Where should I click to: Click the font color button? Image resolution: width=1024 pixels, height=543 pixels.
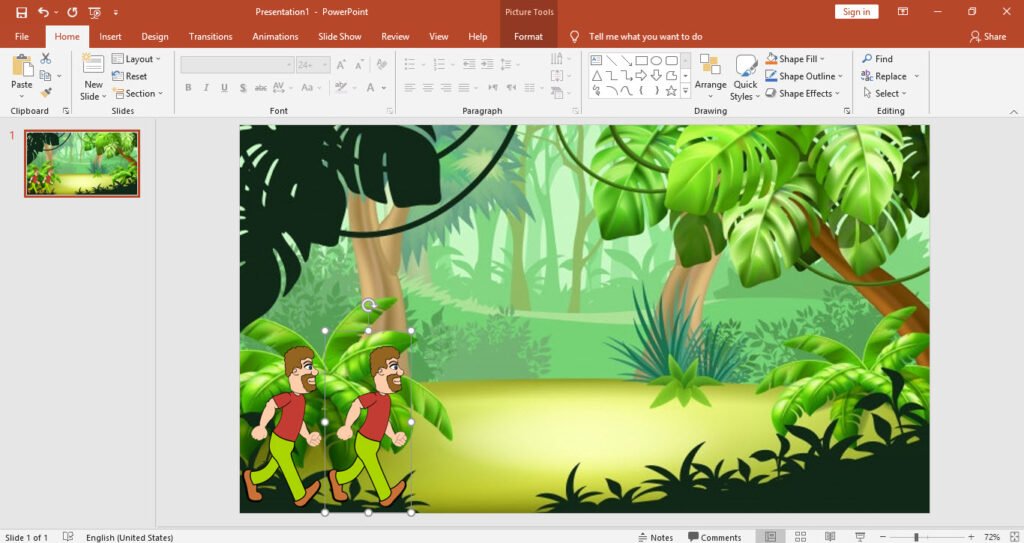click(x=370, y=88)
